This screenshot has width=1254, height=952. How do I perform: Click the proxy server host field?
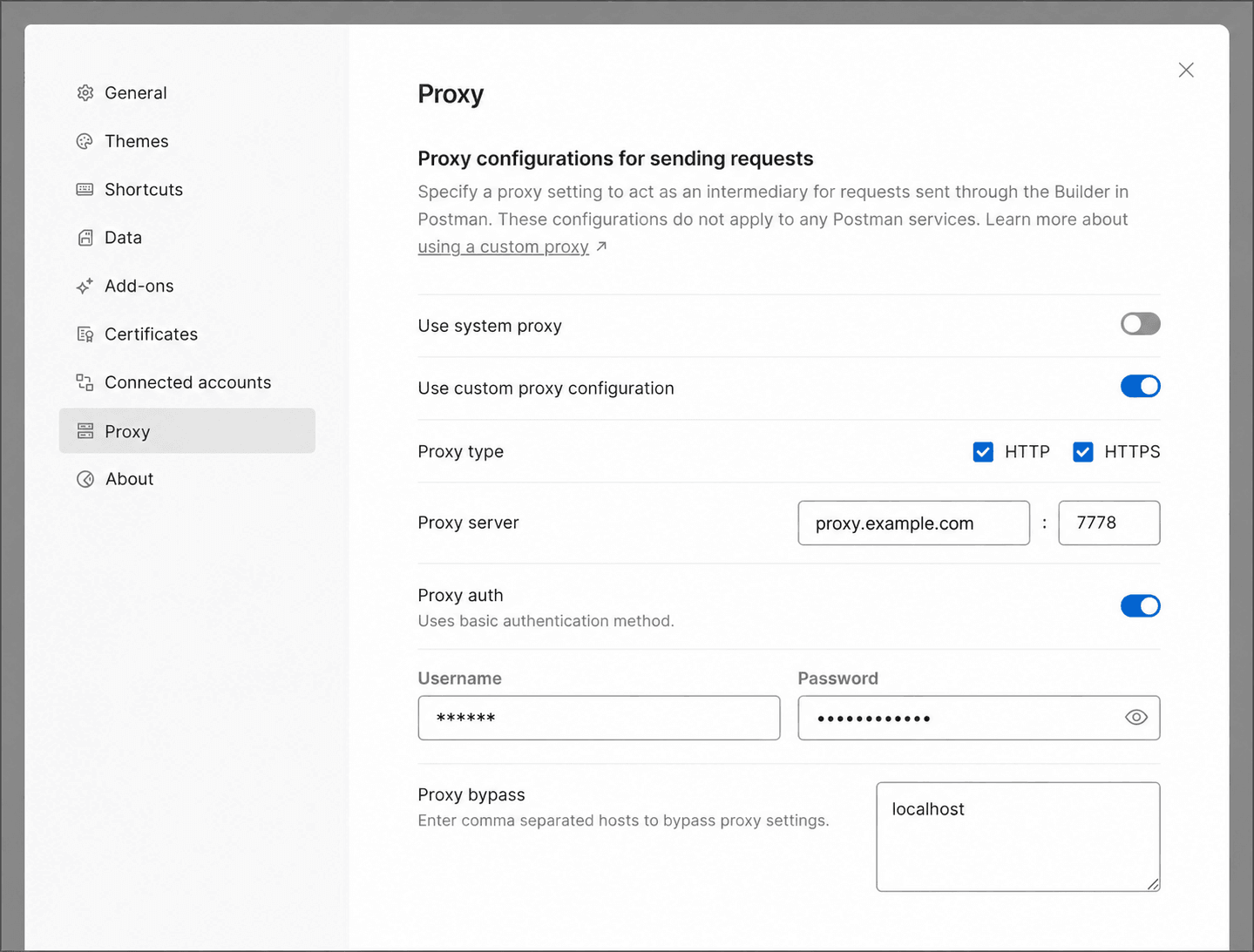click(x=913, y=523)
